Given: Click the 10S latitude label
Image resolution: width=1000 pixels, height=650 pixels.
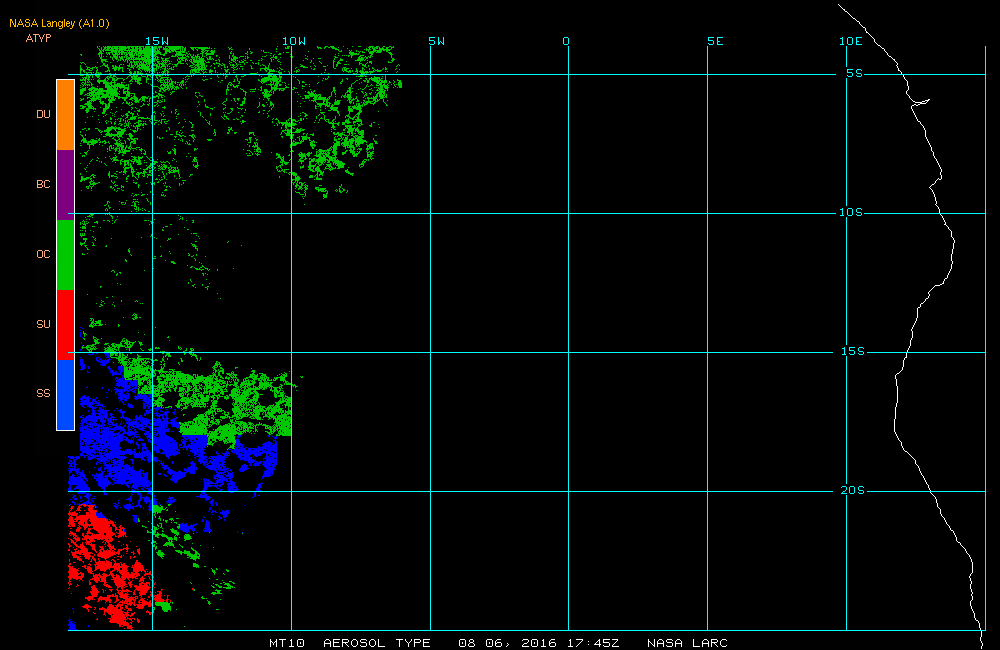Looking at the screenshot, I should coord(851,212).
